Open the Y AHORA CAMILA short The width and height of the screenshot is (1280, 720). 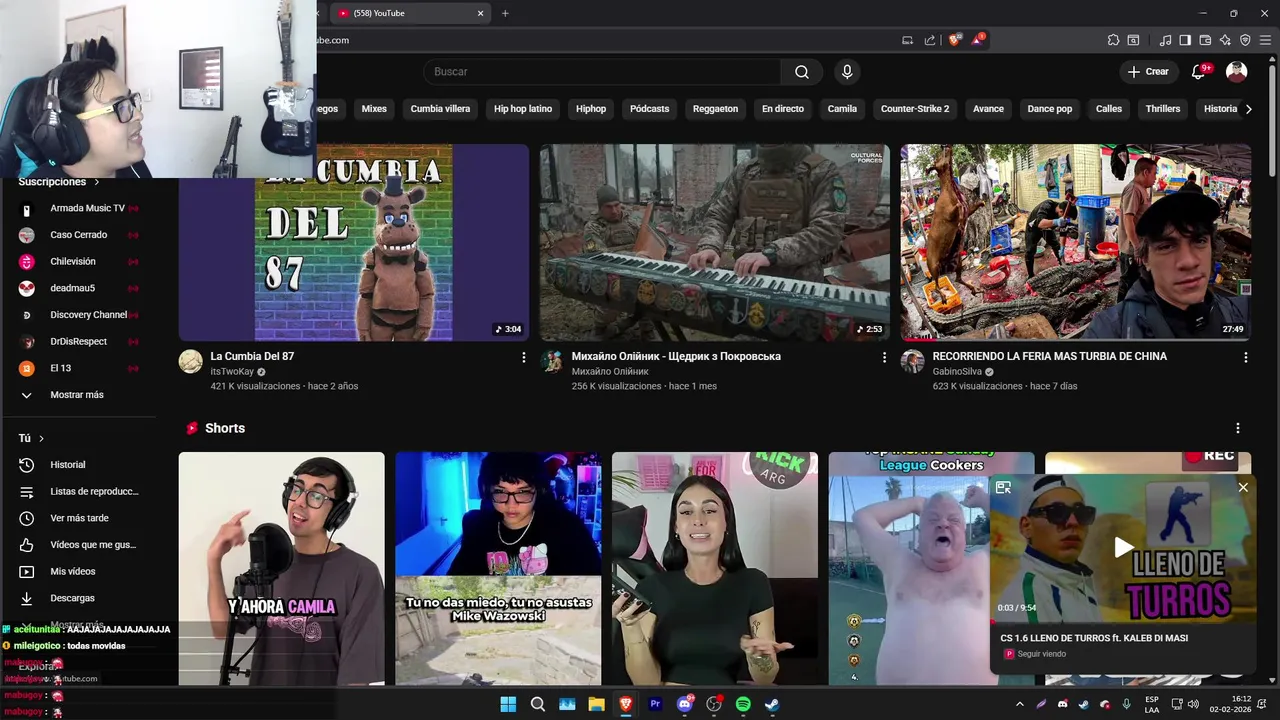pos(282,568)
